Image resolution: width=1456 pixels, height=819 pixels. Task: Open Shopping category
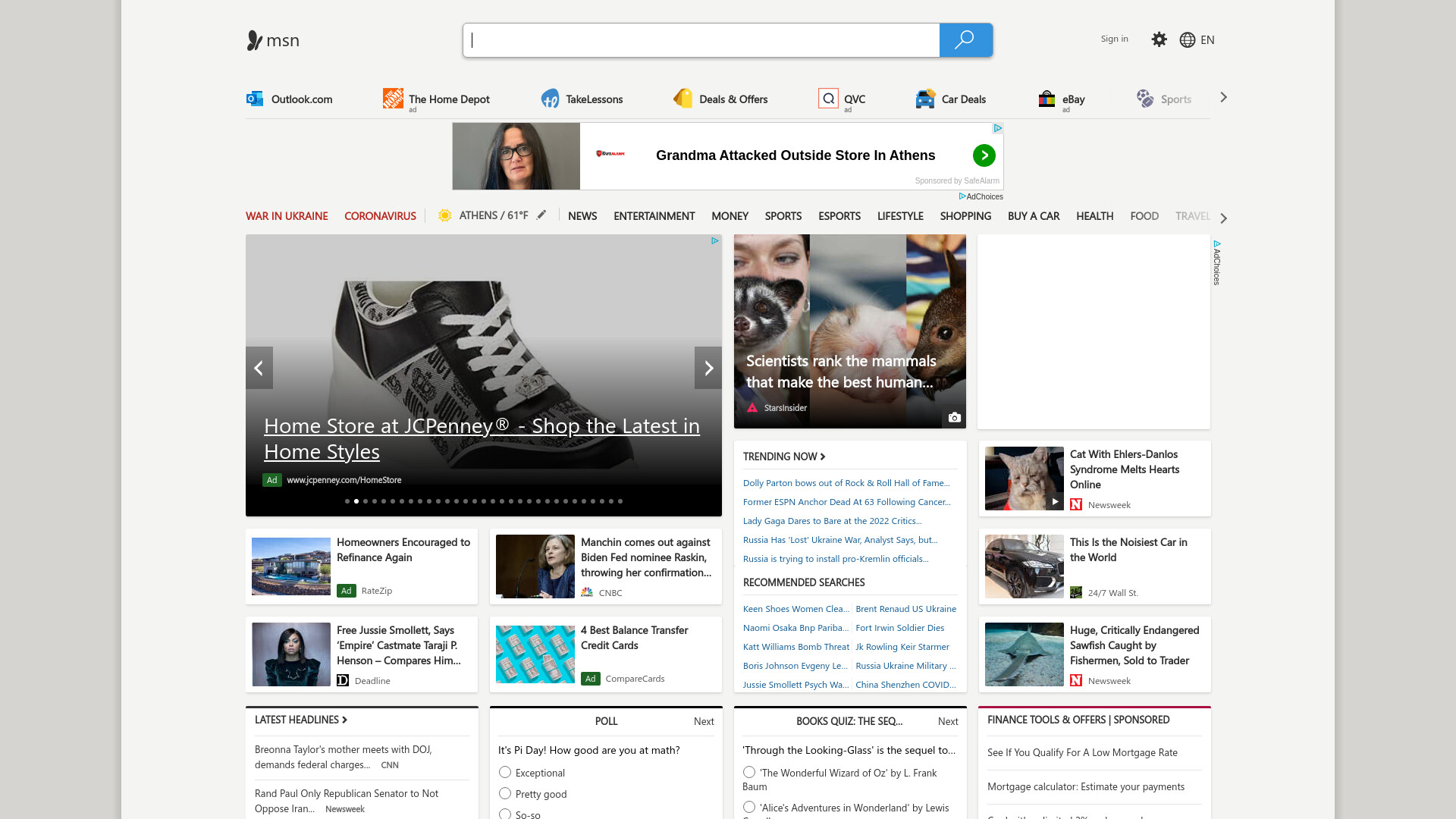point(965,216)
